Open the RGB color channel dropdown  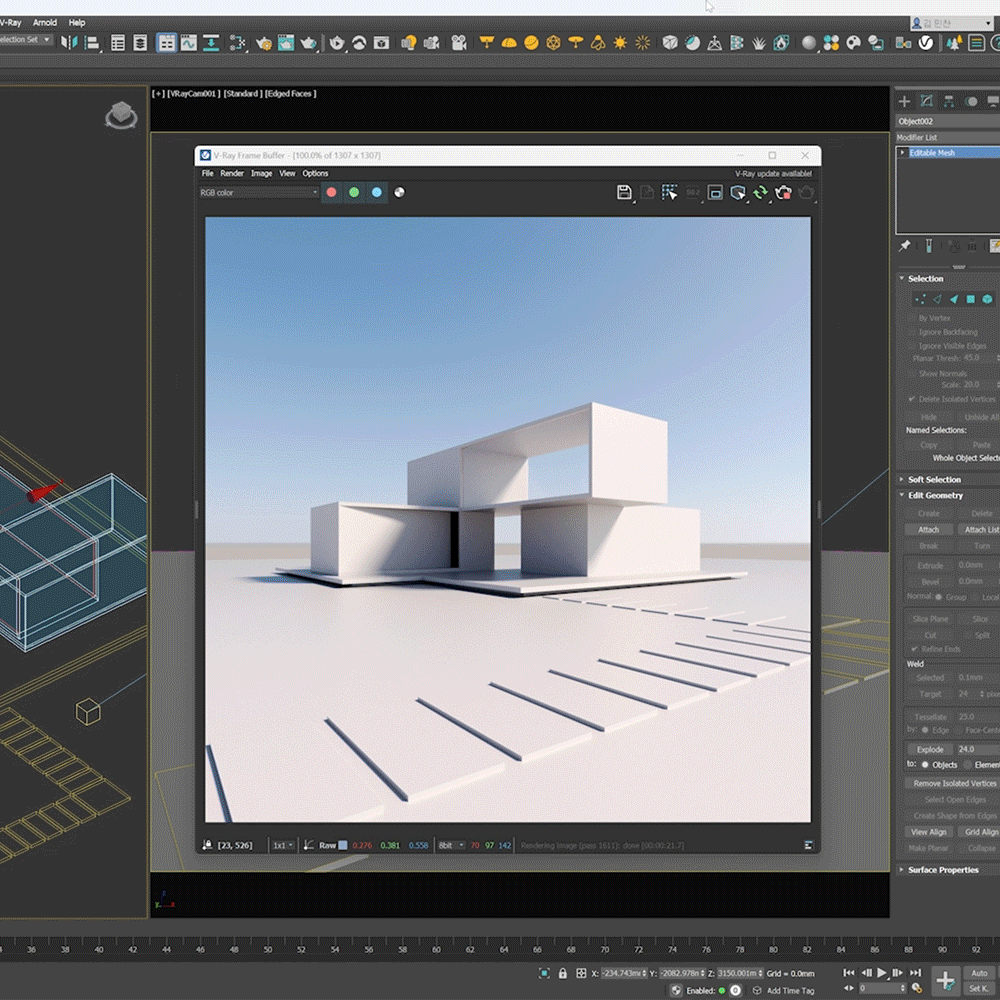[x=259, y=192]
